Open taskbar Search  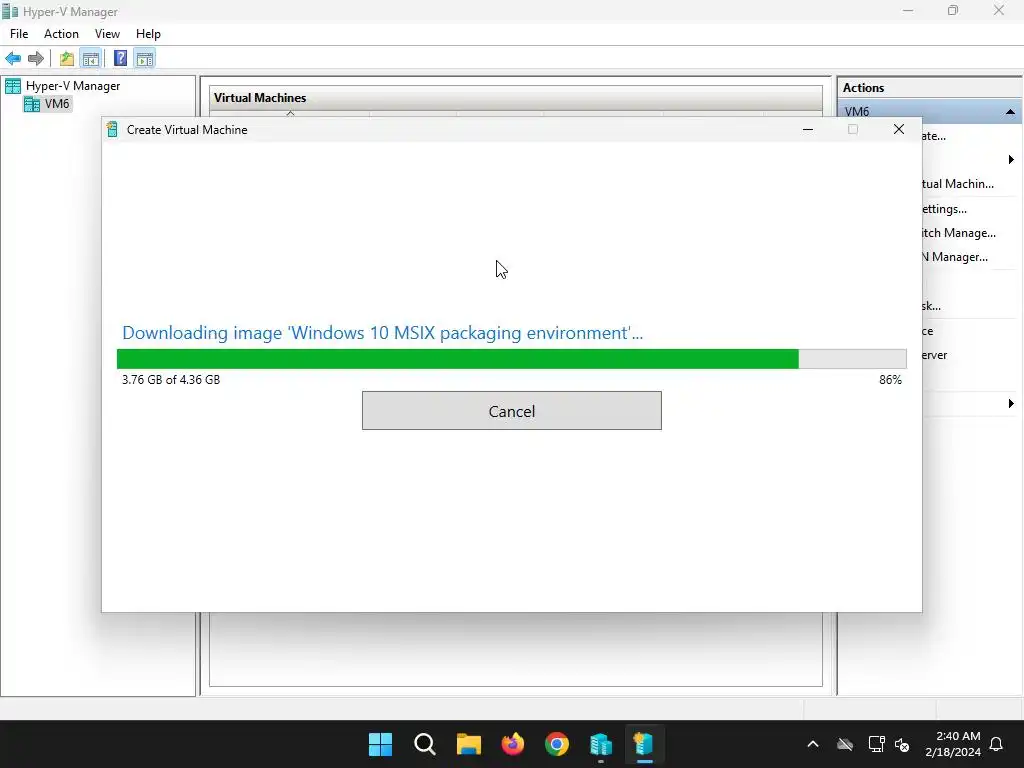tap(424, 744)
